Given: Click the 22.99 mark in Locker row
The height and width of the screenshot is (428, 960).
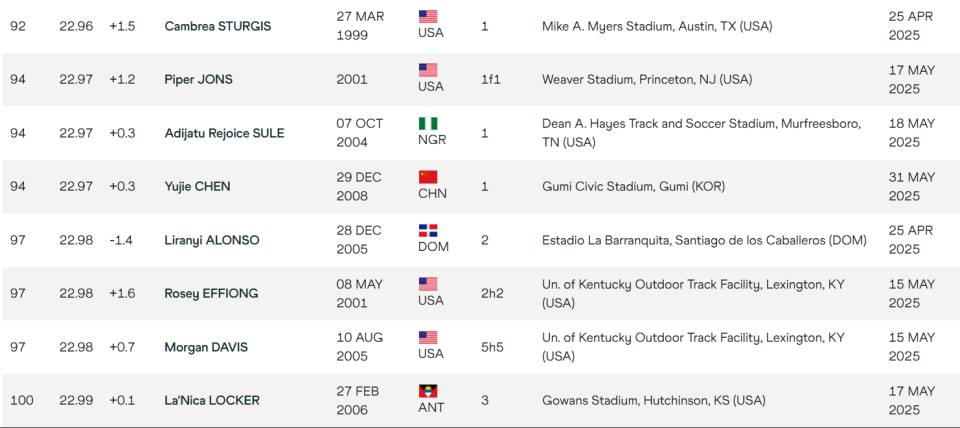Looking at the screenshot, I should pos(76,400).
